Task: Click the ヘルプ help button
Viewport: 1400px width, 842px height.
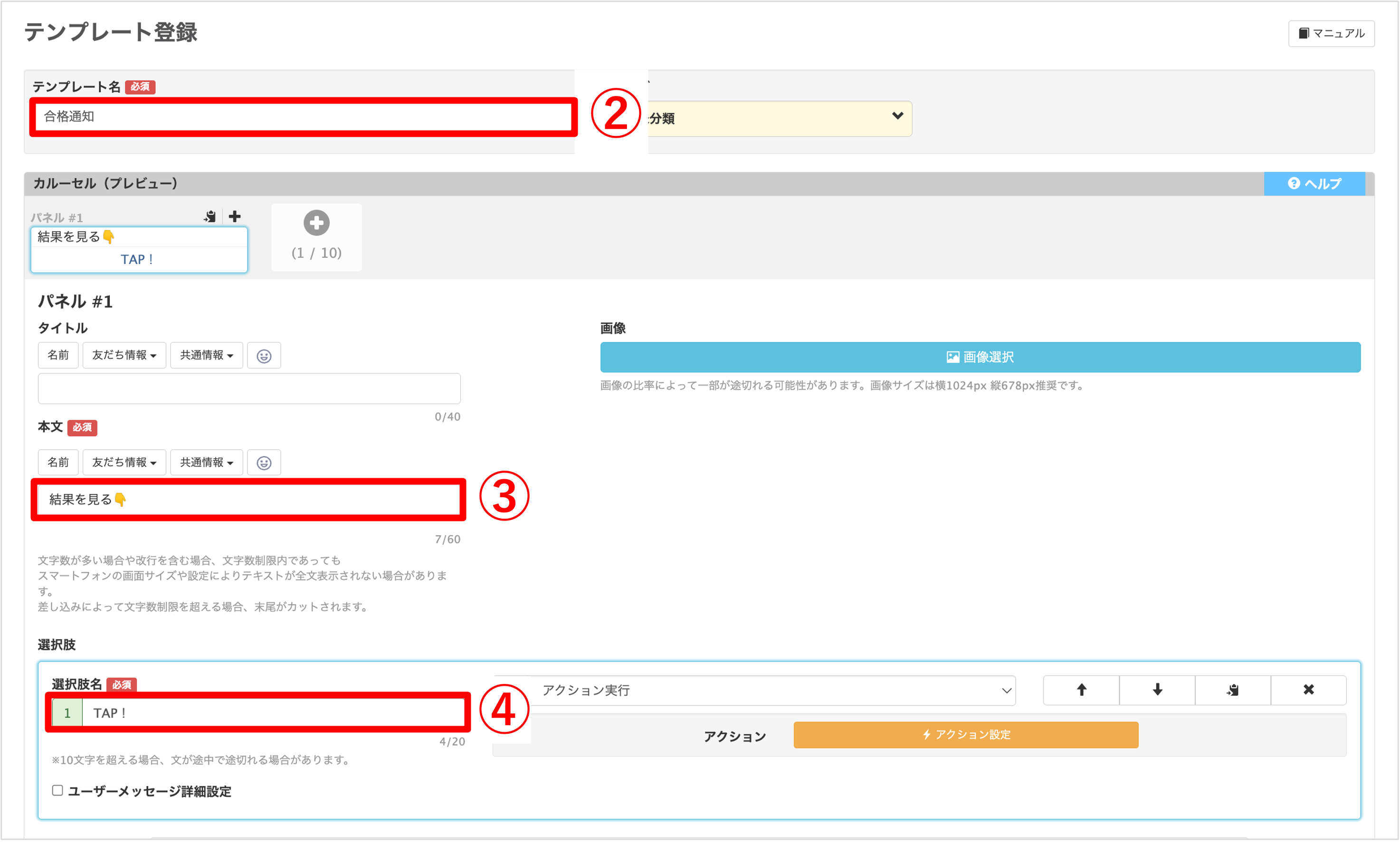Action: pos(1314,184)
